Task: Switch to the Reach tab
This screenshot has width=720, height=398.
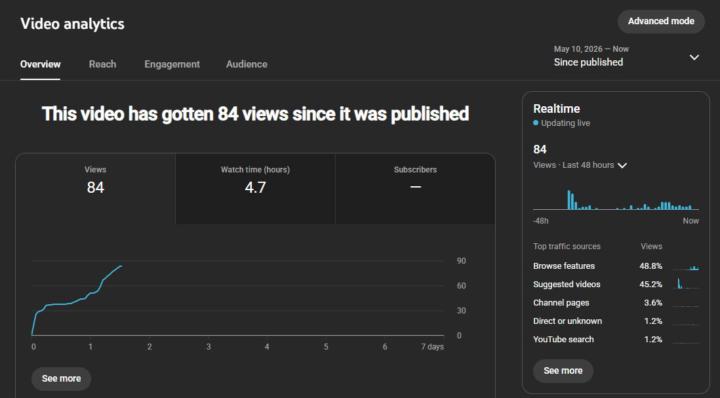Action: (102, 64)
